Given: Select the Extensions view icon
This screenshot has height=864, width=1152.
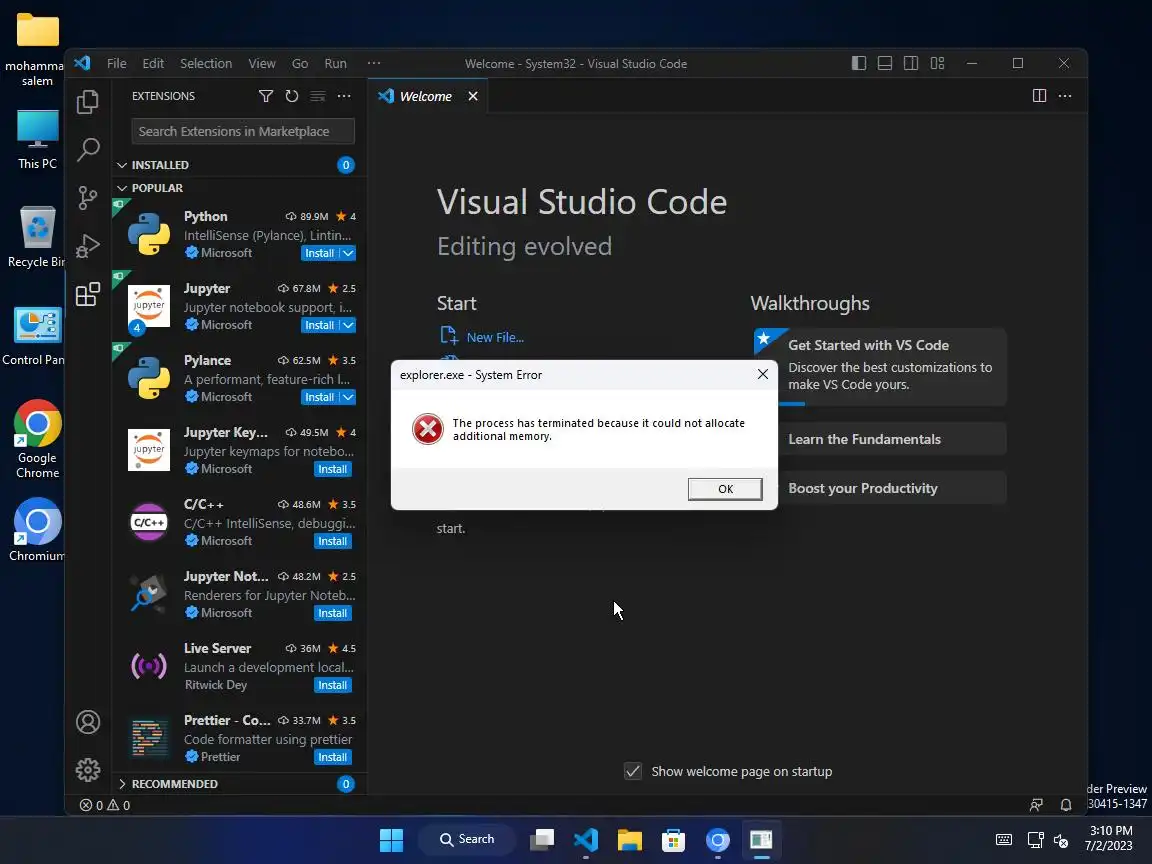Looking at the screenshot, I should click(x=87, y=295).
